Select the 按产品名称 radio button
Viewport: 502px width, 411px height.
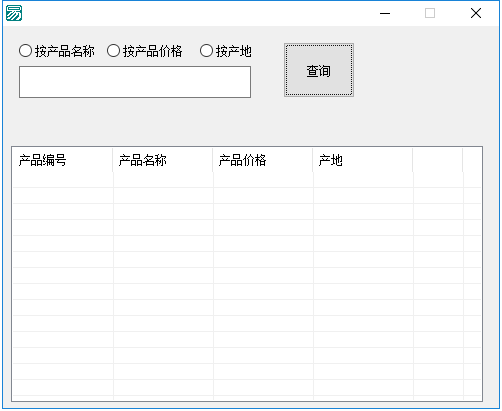point(57,51)
